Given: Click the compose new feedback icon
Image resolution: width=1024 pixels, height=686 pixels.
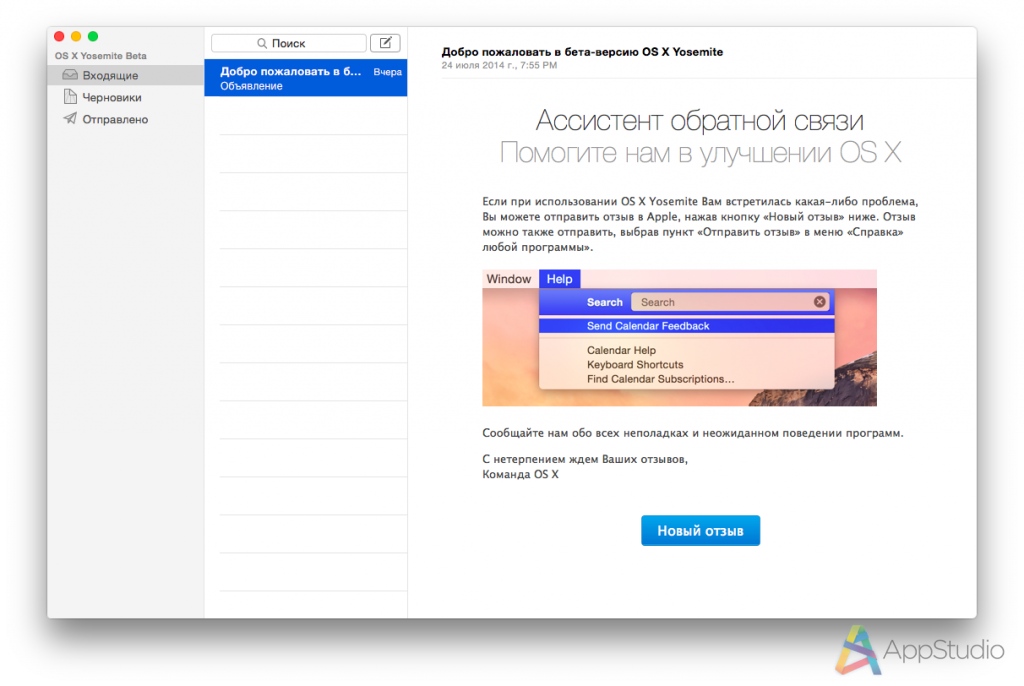Looking at the screenshot, I should pyautogui.click(x=385, y=43).
